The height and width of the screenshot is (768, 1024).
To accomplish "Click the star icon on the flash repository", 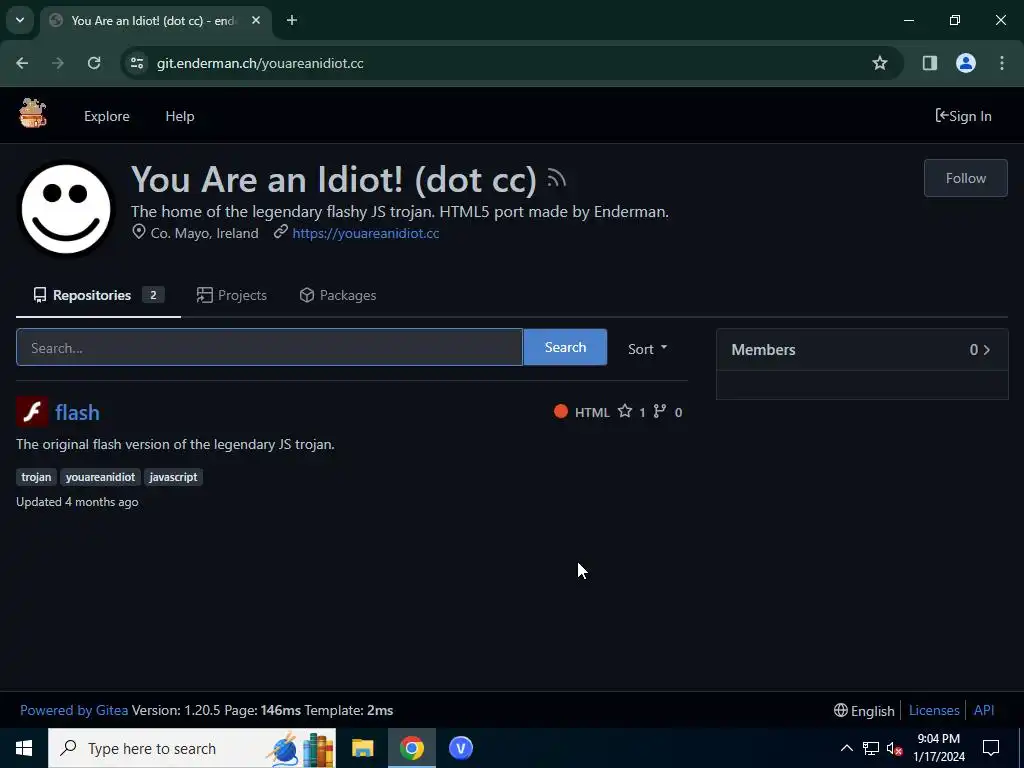I will (x=625, y=411).
